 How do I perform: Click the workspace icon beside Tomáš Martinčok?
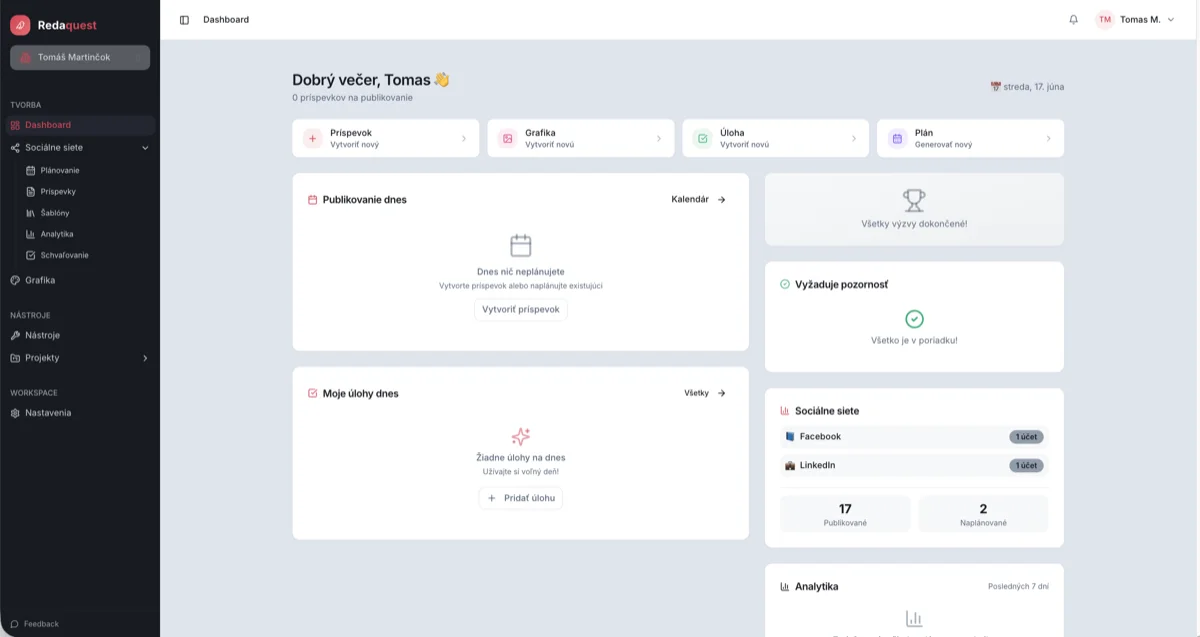coord(27,58)
